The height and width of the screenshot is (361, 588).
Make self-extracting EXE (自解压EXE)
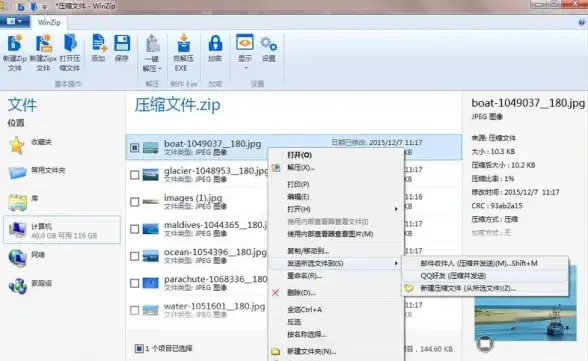pyautogui.click(x=183, y=52)
